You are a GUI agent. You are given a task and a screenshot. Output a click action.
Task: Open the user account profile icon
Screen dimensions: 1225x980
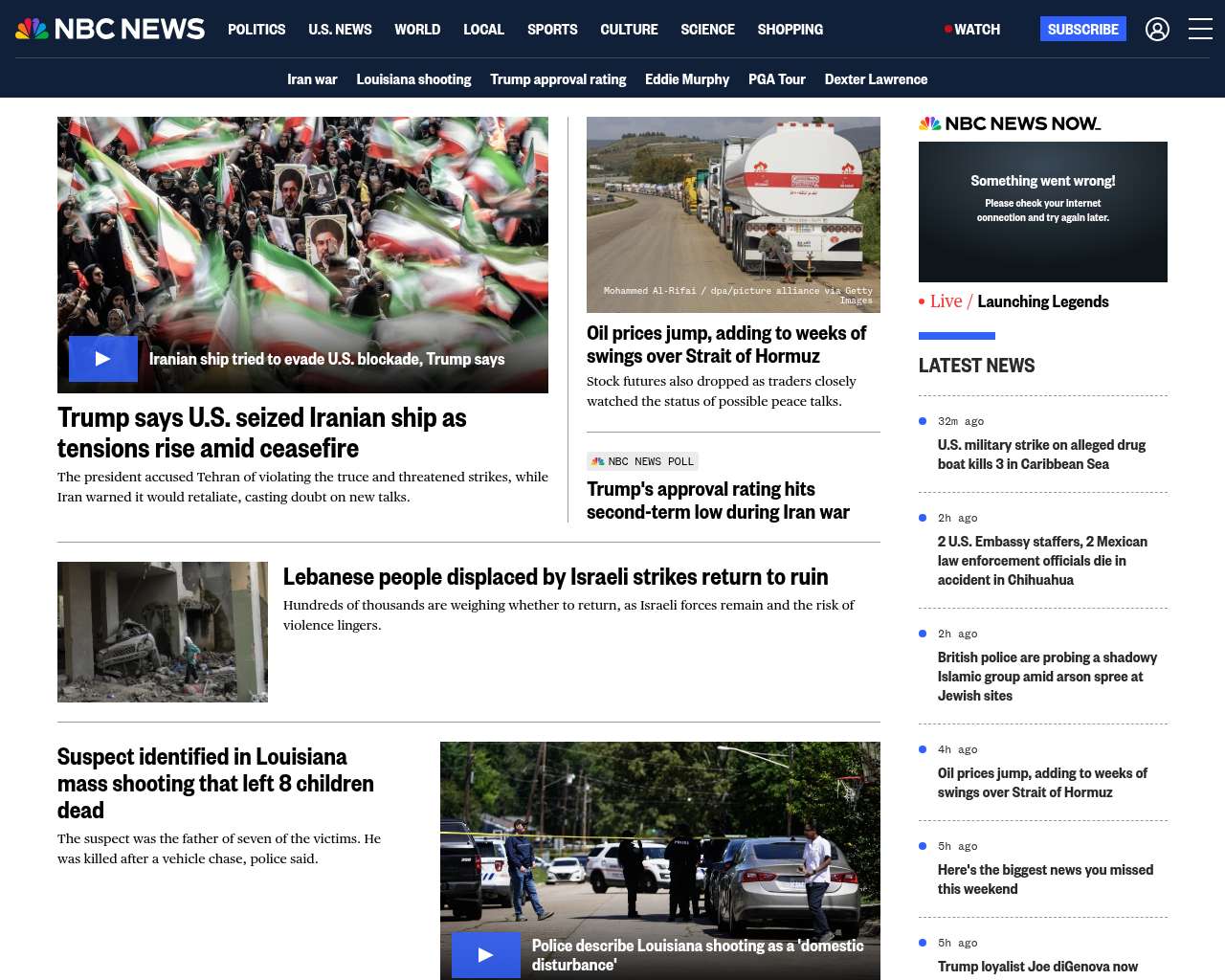[x=1157, y=30]
